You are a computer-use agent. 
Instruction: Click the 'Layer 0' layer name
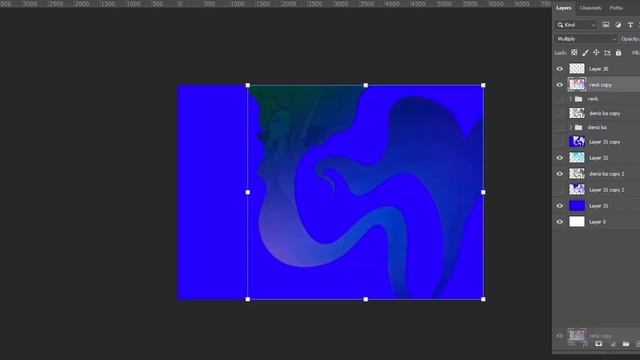tap(597, 222)
